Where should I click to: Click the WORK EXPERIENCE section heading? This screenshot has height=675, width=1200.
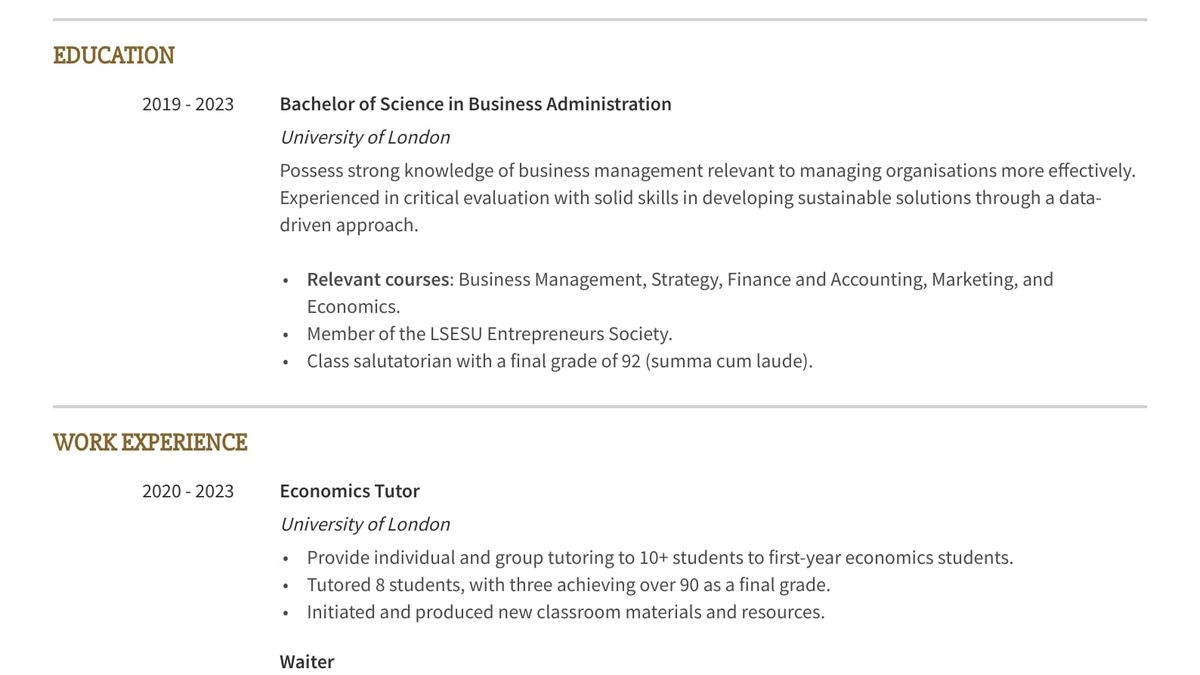point(150,443)
